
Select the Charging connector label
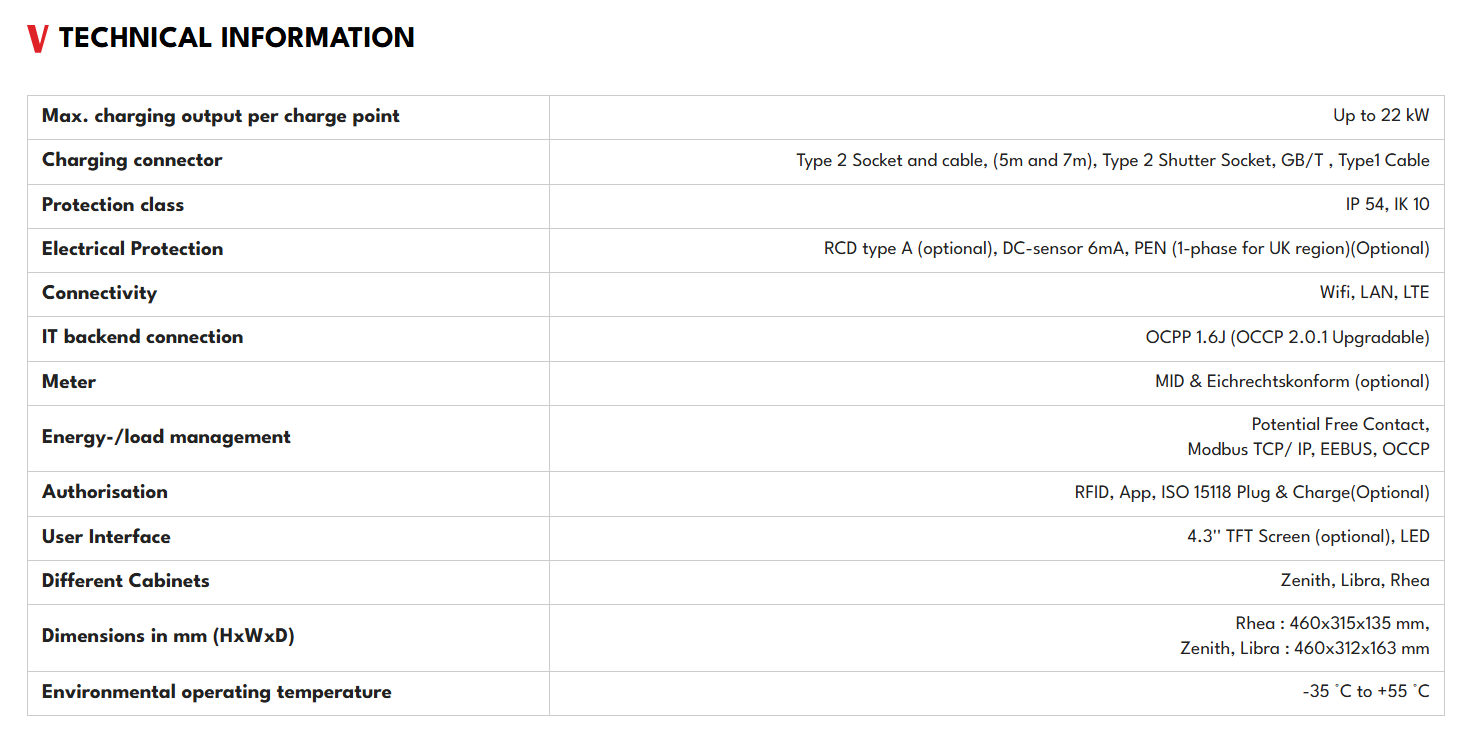132,160
